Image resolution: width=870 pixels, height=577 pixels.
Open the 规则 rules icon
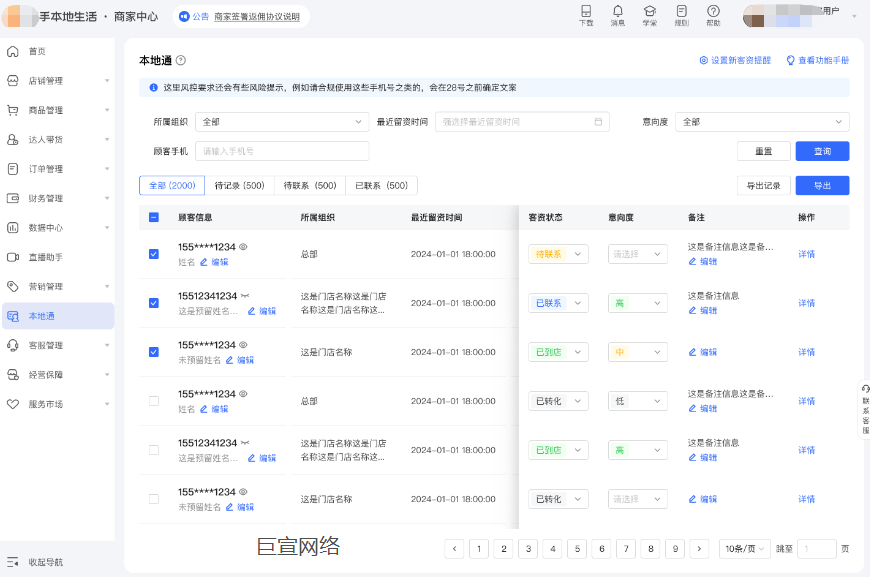[684, 15]
